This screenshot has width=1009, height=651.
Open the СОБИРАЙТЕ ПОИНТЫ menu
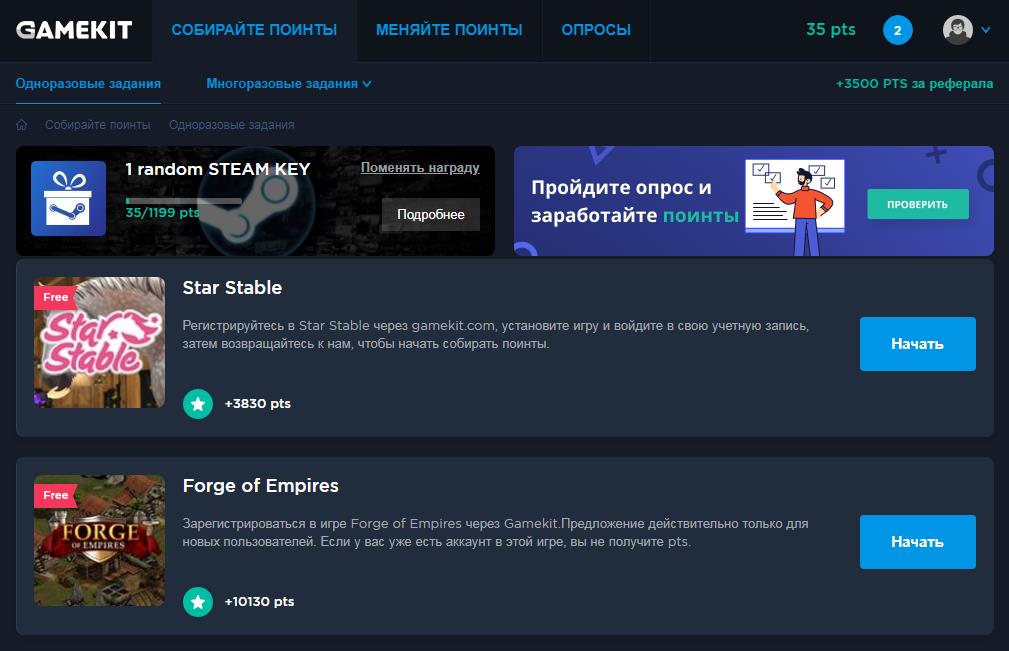pyautogui.click(x=254, y=30)
